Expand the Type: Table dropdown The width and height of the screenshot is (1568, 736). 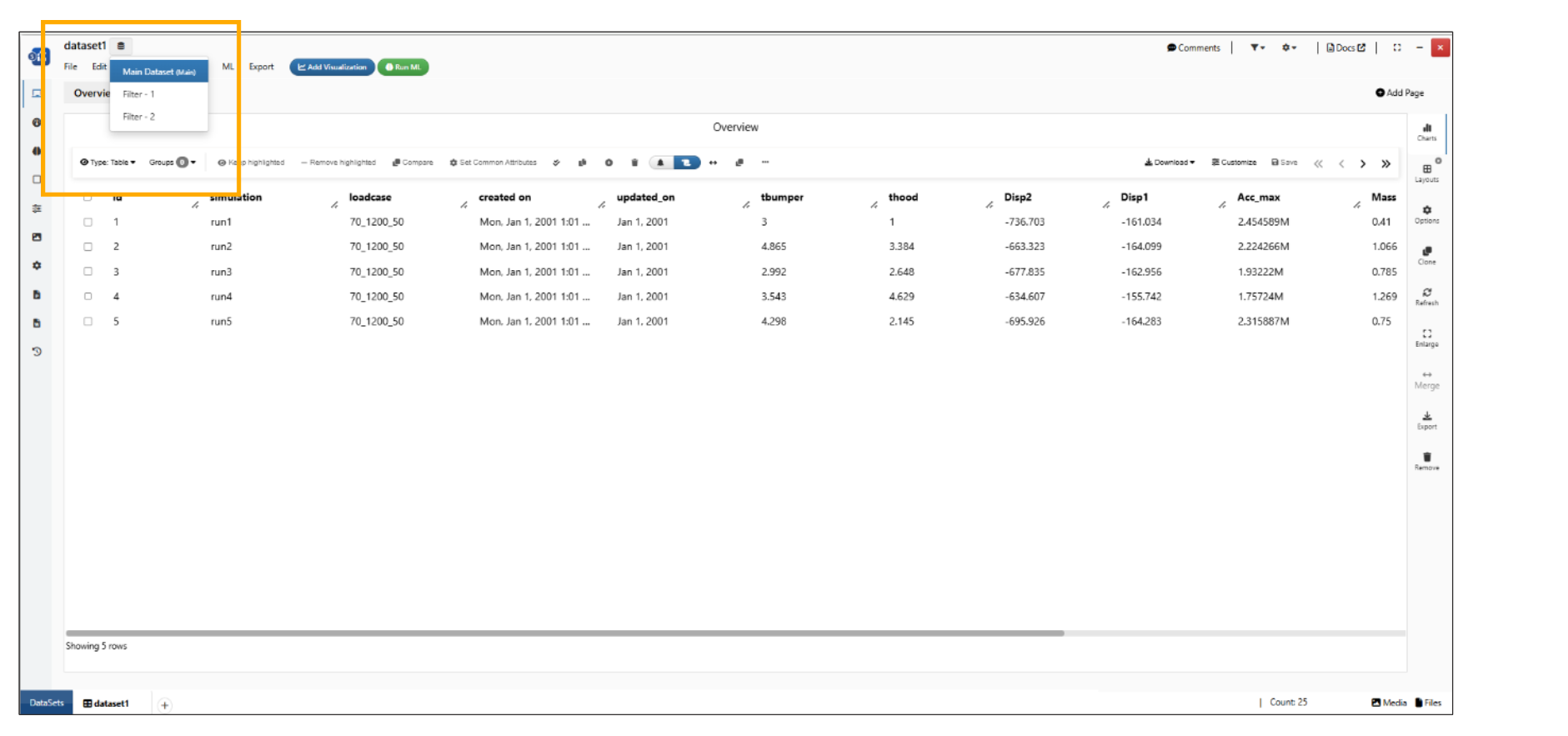tap(108, 163)
